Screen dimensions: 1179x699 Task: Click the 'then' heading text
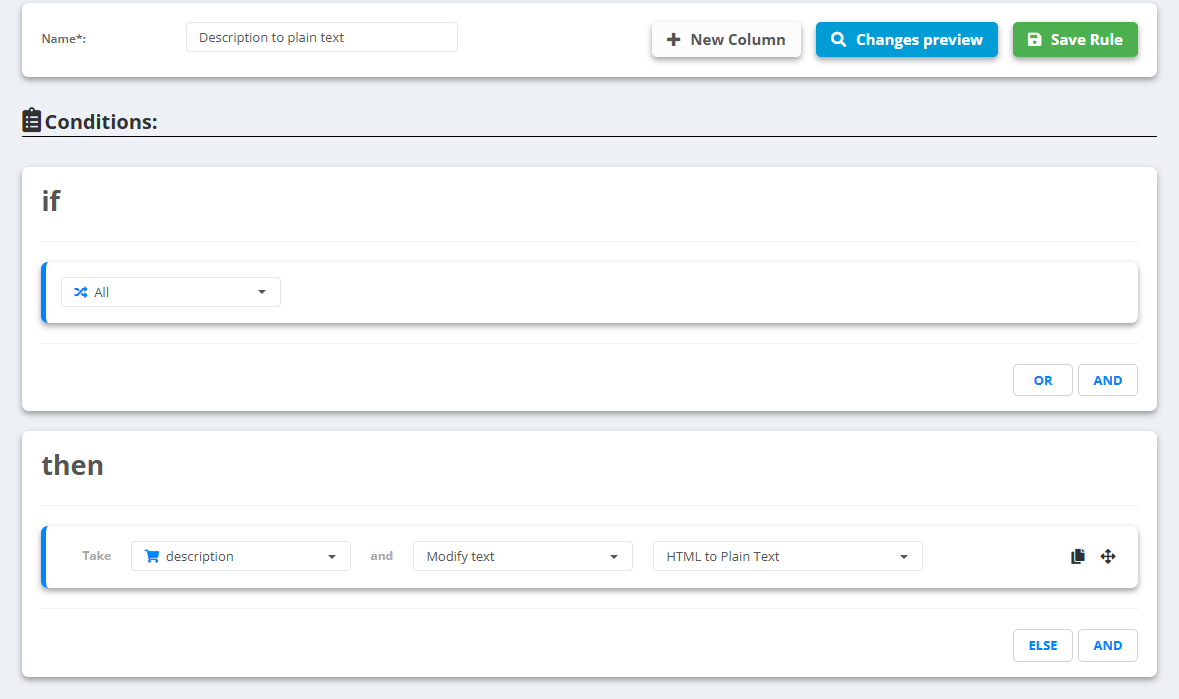pos(72,465)
